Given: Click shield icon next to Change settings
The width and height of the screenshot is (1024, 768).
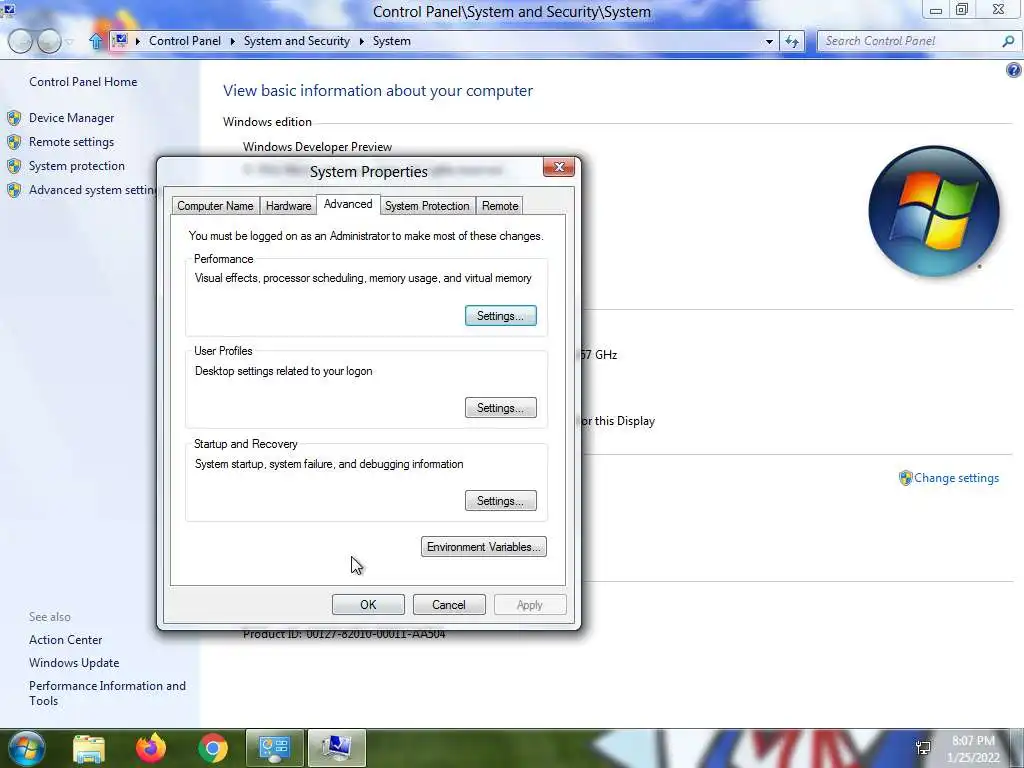Looking at the screenshot, I should [x=905, y=478].
